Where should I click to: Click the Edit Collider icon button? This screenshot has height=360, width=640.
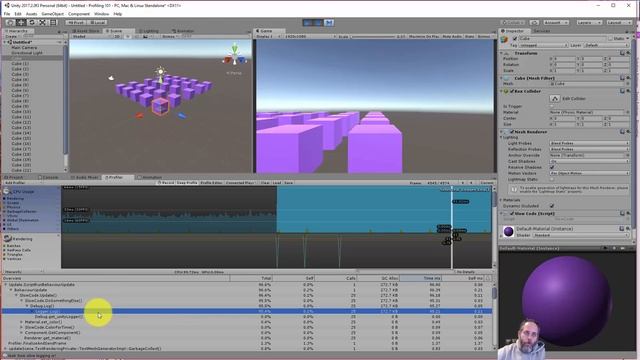pyautogui.click(x=554, y=98)
